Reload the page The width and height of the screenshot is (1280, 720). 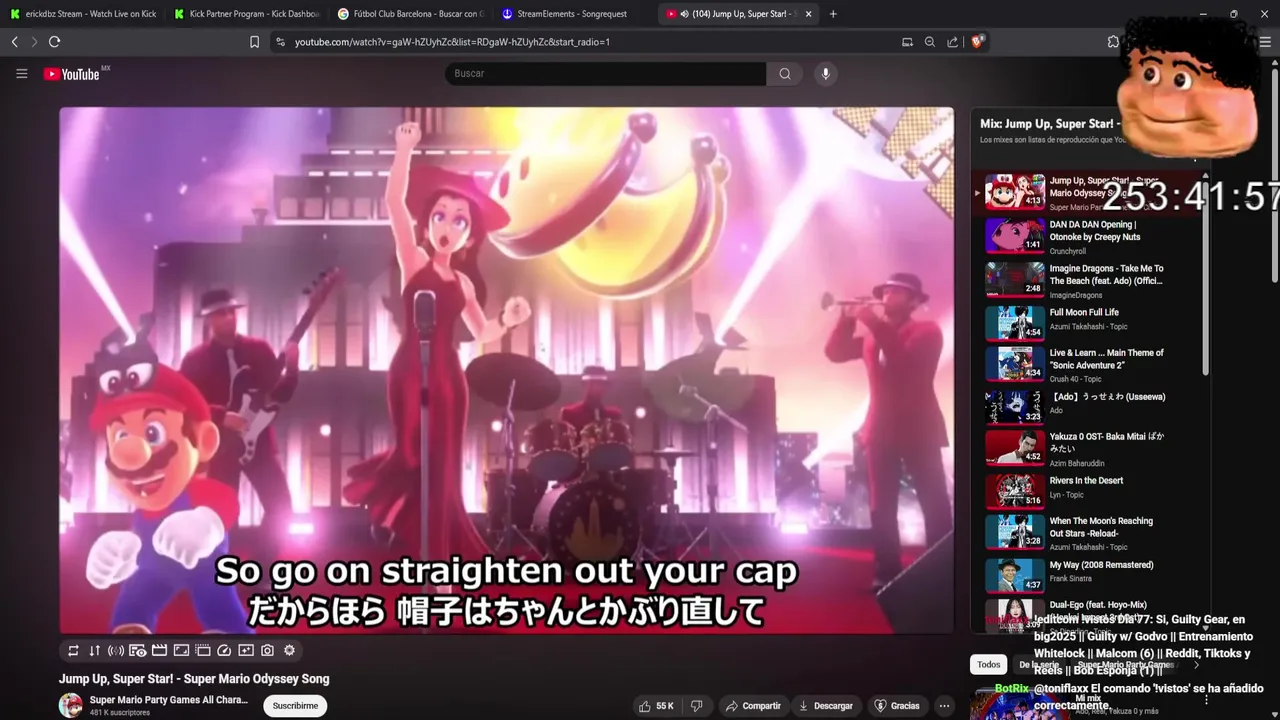pos(55,42)
